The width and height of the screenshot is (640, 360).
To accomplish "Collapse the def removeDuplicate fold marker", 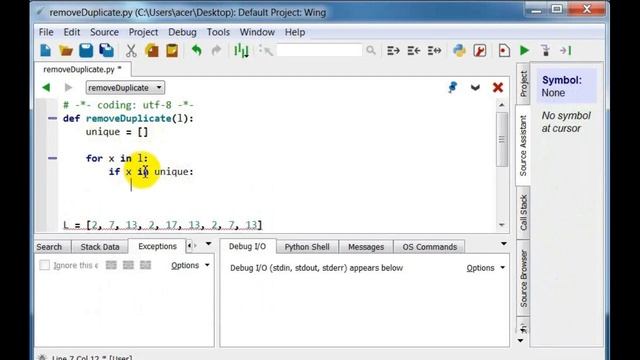I will pos(52,118).
